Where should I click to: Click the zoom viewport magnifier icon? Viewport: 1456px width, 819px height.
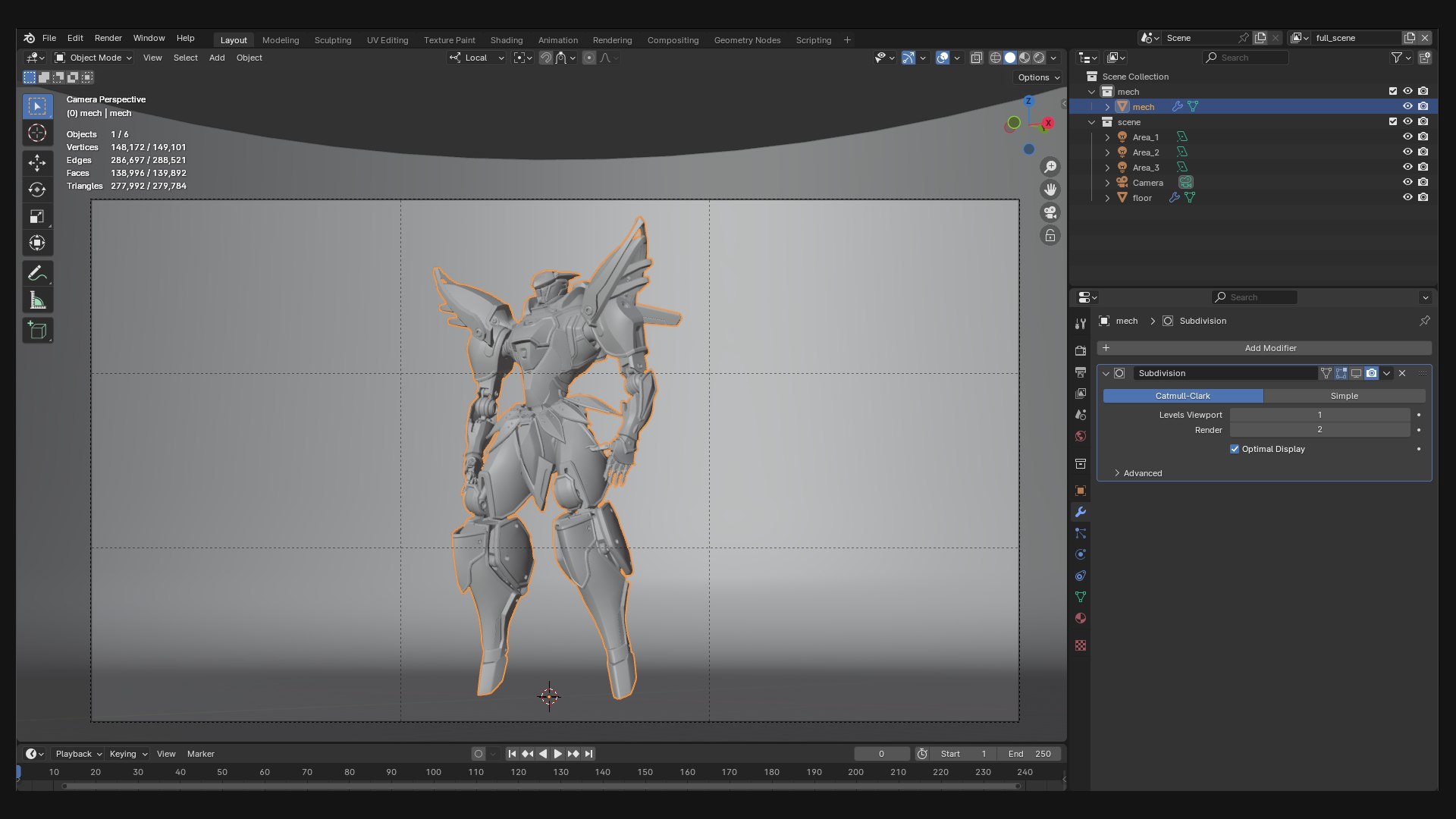coord(1050,167)
